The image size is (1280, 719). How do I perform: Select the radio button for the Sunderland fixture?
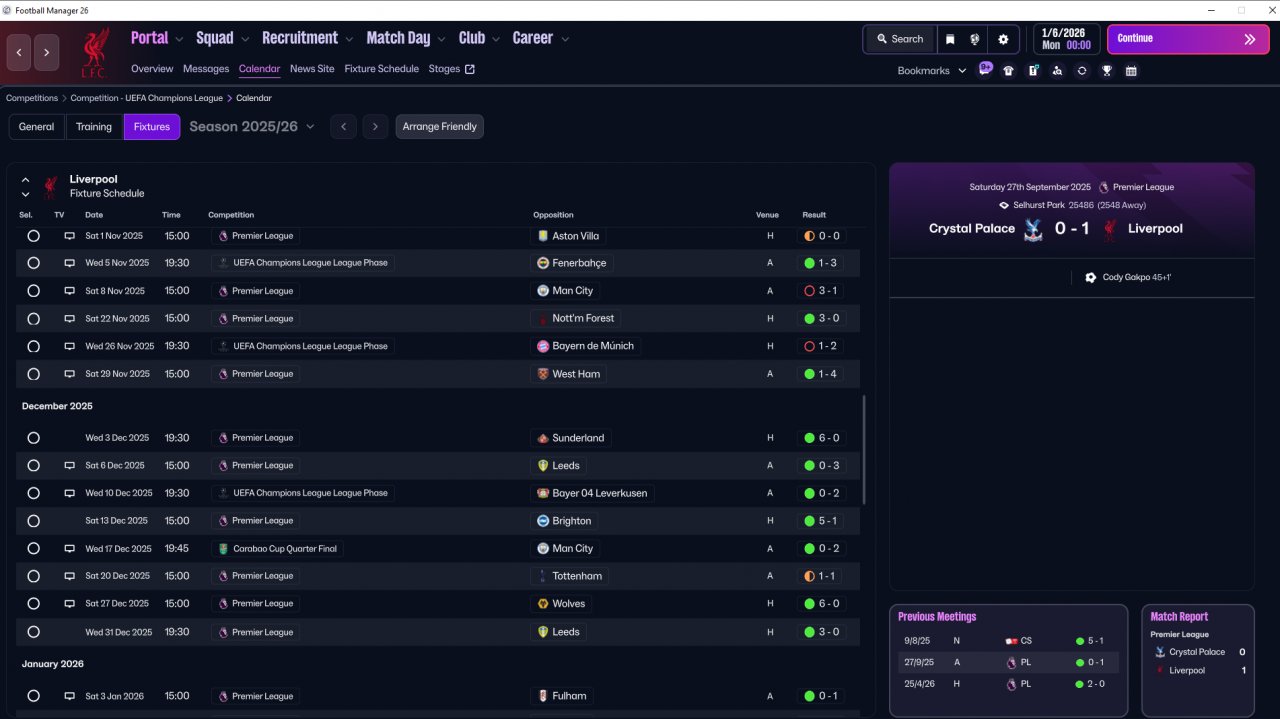pos(33,438)
